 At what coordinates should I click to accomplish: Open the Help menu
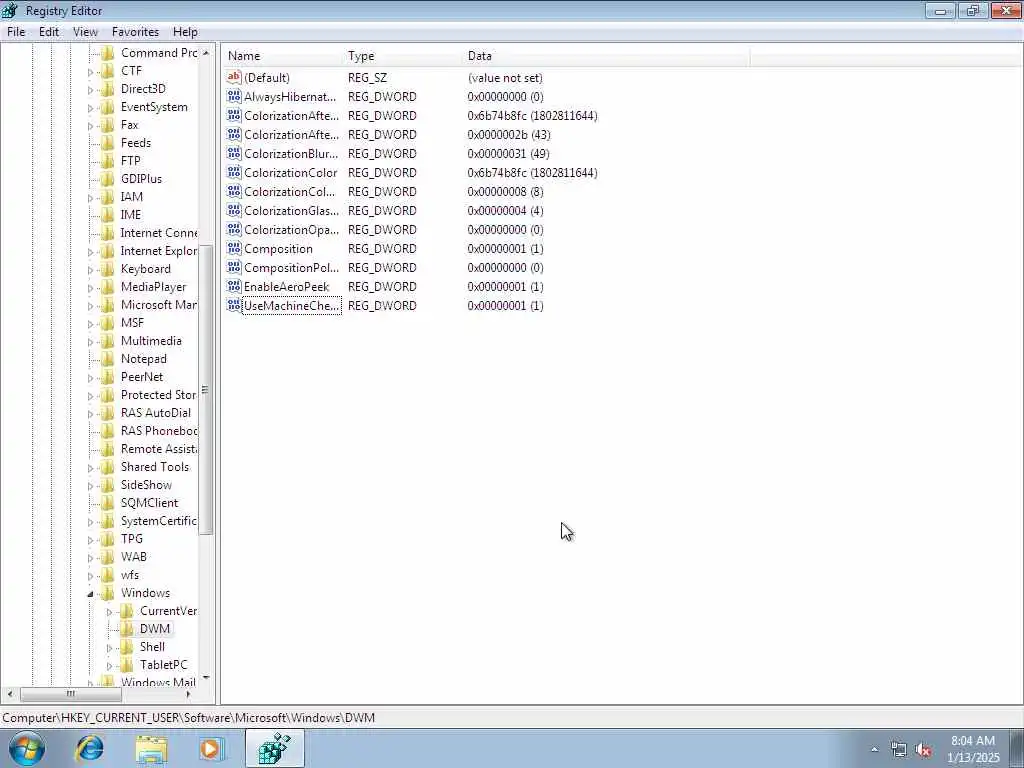coord(185,32)
